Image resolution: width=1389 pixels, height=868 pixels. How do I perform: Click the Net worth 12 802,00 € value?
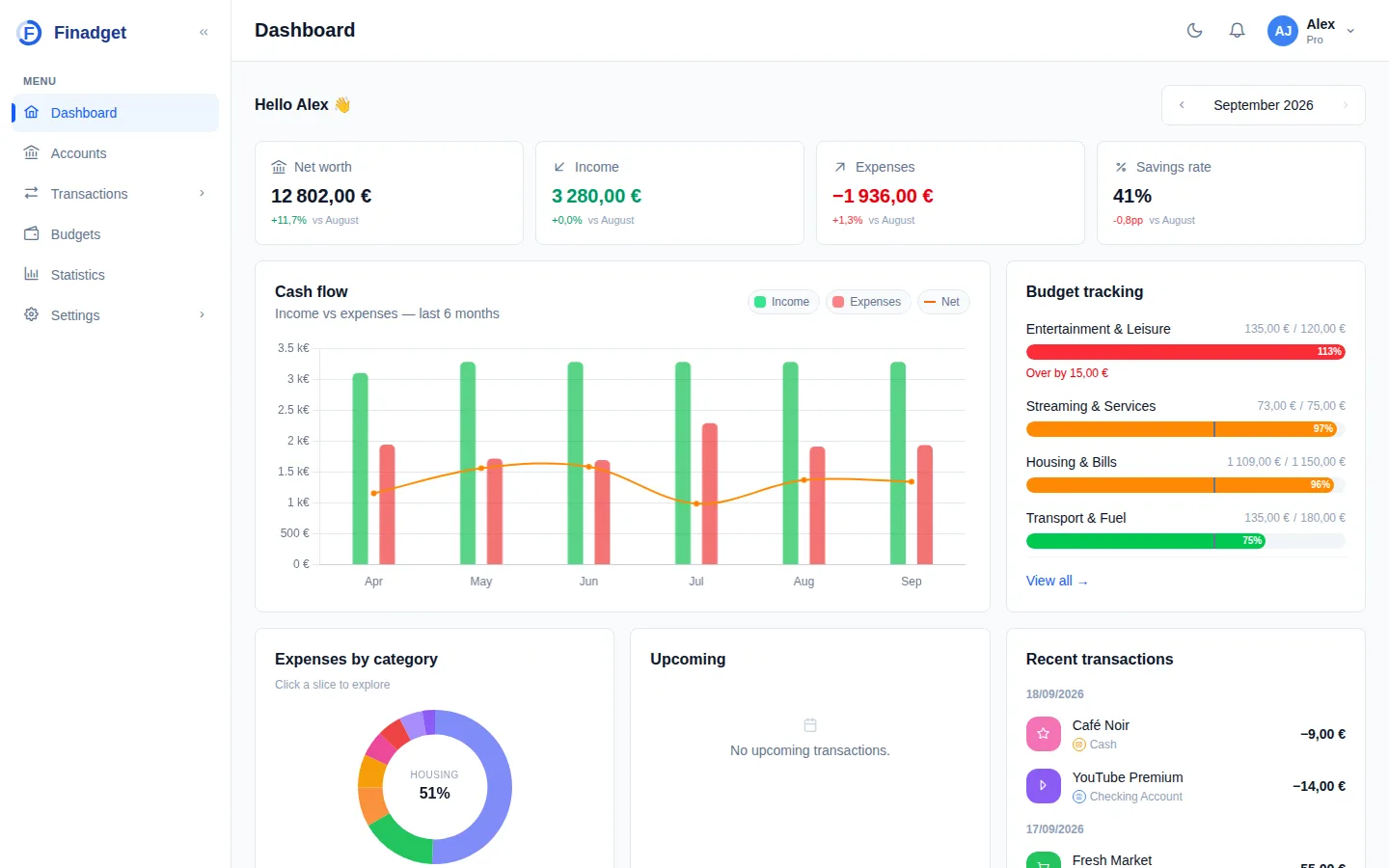[321, 196]
